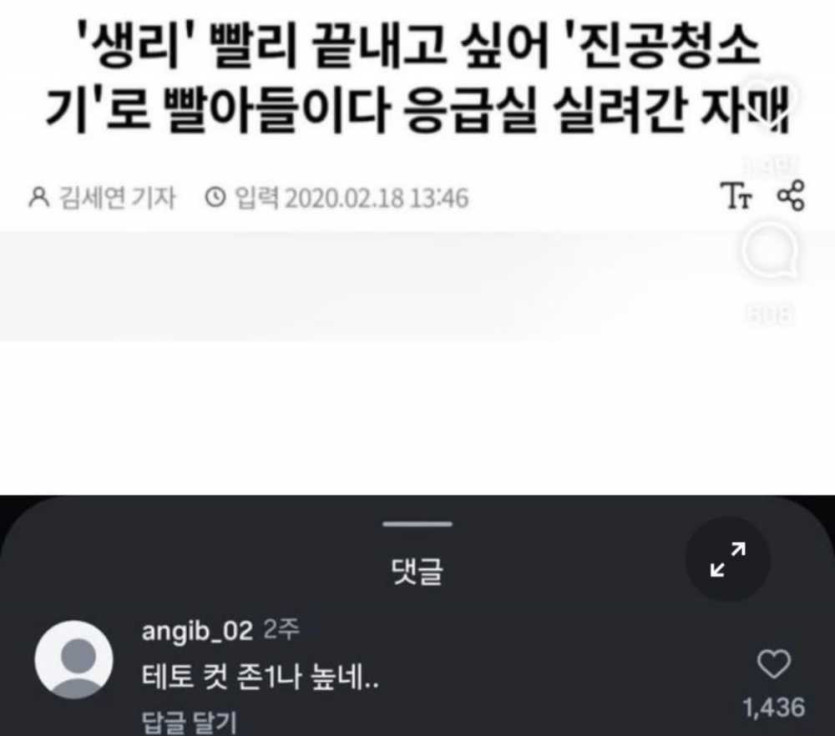The height and width of the screenshot is (736, 835).
Task: Click the faded 808 comment count
Action: pyautogui.click(x=770, y=314)
